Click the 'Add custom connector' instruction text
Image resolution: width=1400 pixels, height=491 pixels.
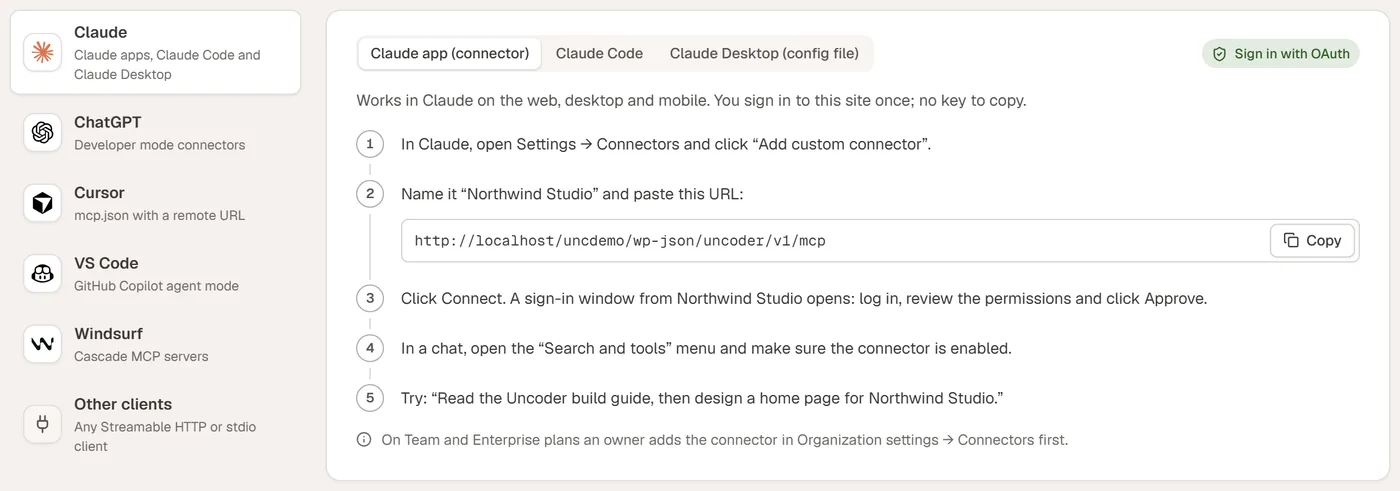point(666,144)
